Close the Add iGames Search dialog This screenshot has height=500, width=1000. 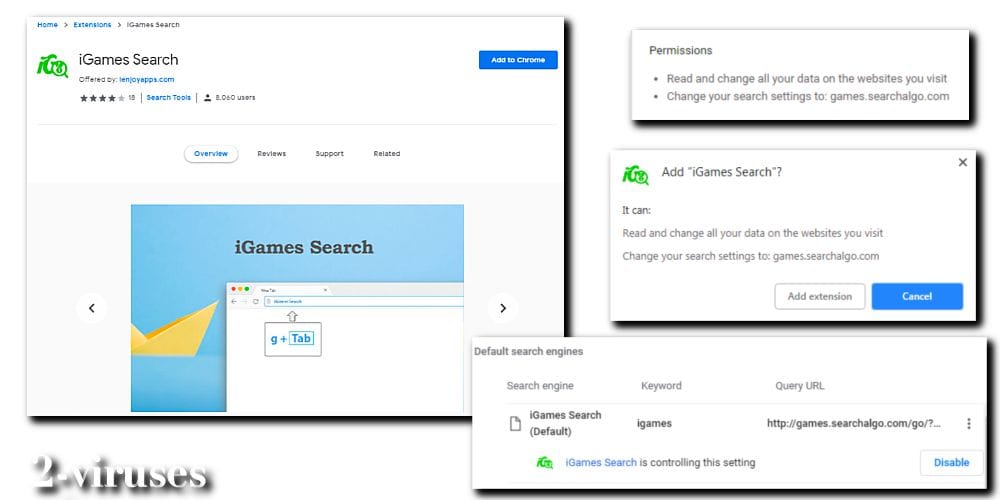[962, 163]
